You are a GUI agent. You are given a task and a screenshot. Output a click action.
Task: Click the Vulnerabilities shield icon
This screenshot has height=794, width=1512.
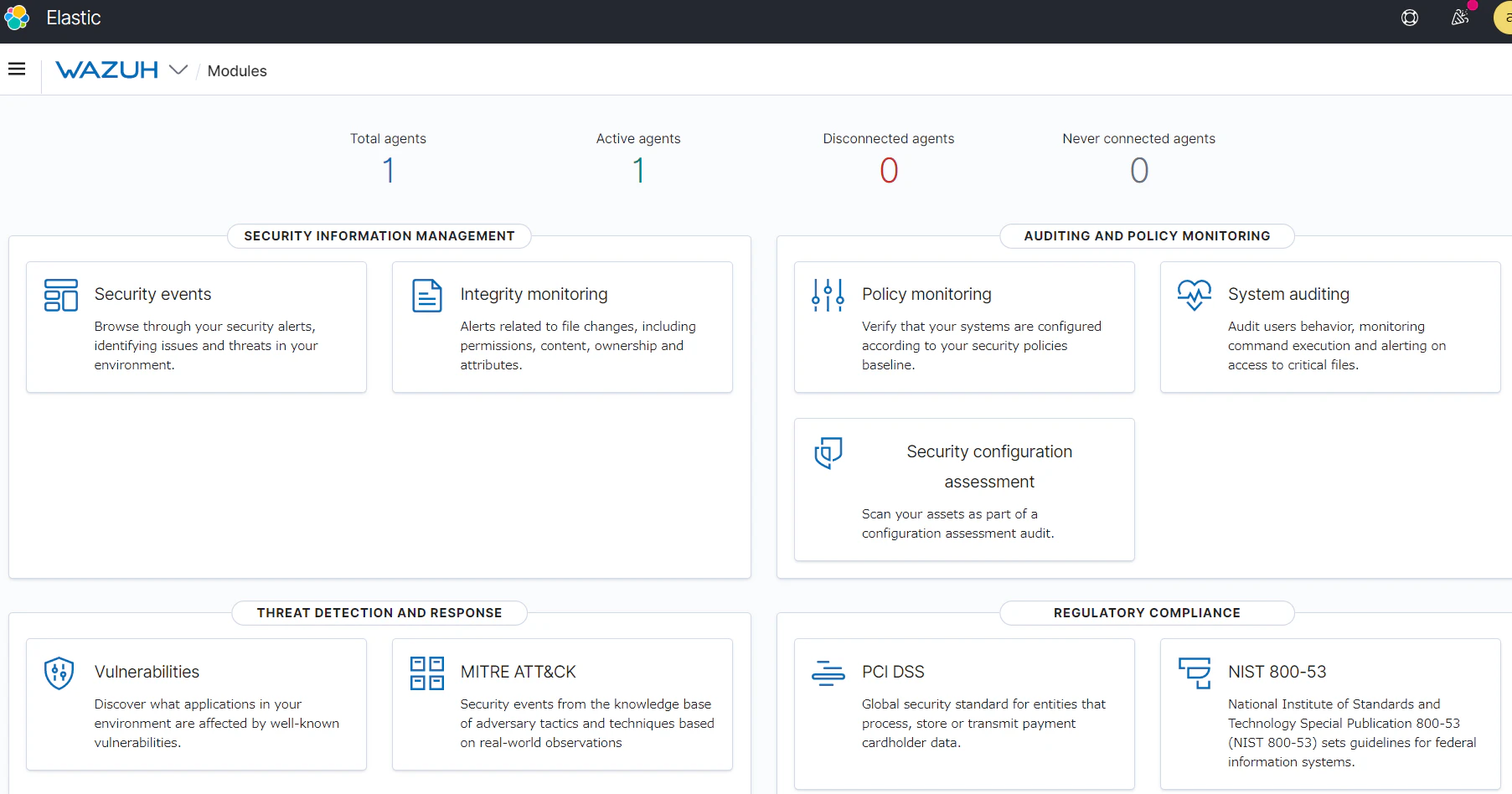point(59,673)
